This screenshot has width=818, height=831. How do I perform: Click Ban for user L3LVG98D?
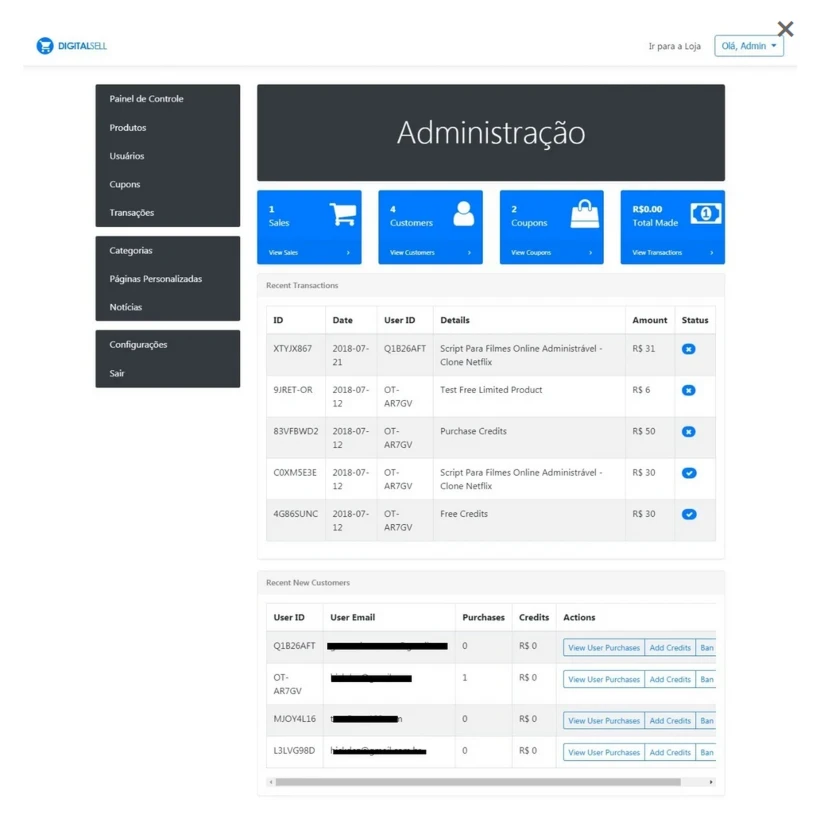click(x=706, y=753)
